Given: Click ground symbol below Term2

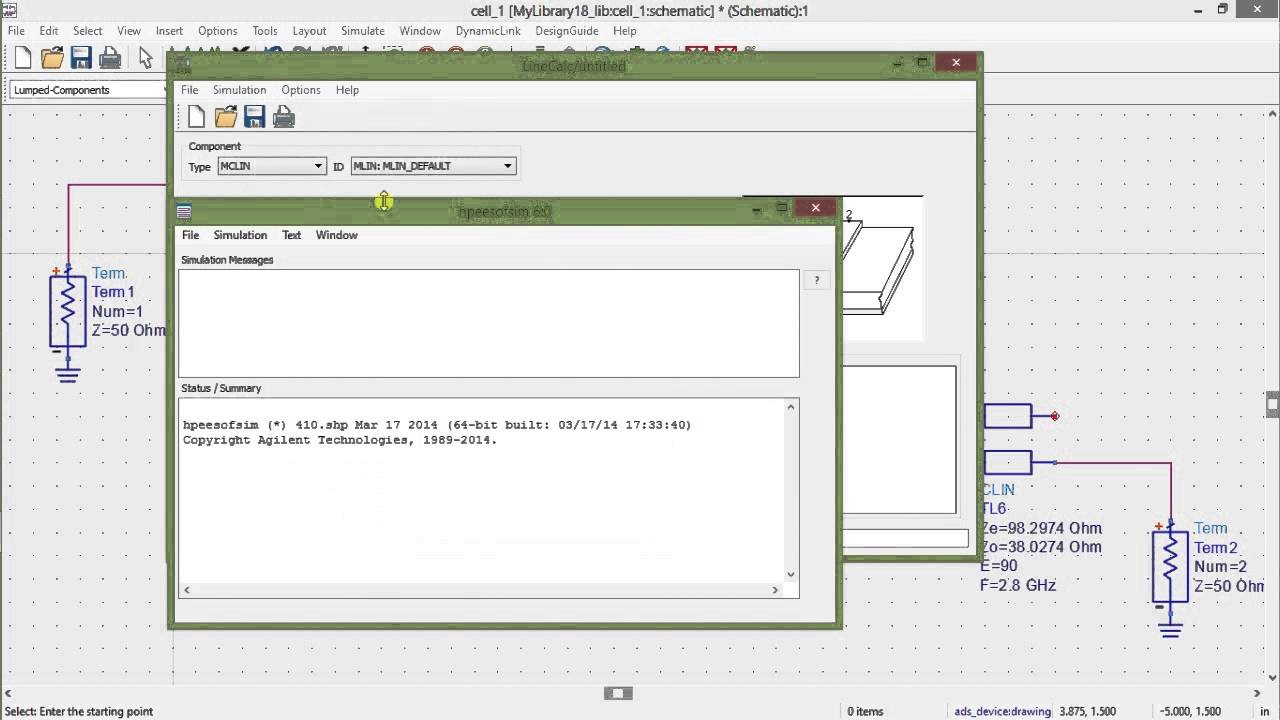Looking at the screenshot, I should 1170,629.
